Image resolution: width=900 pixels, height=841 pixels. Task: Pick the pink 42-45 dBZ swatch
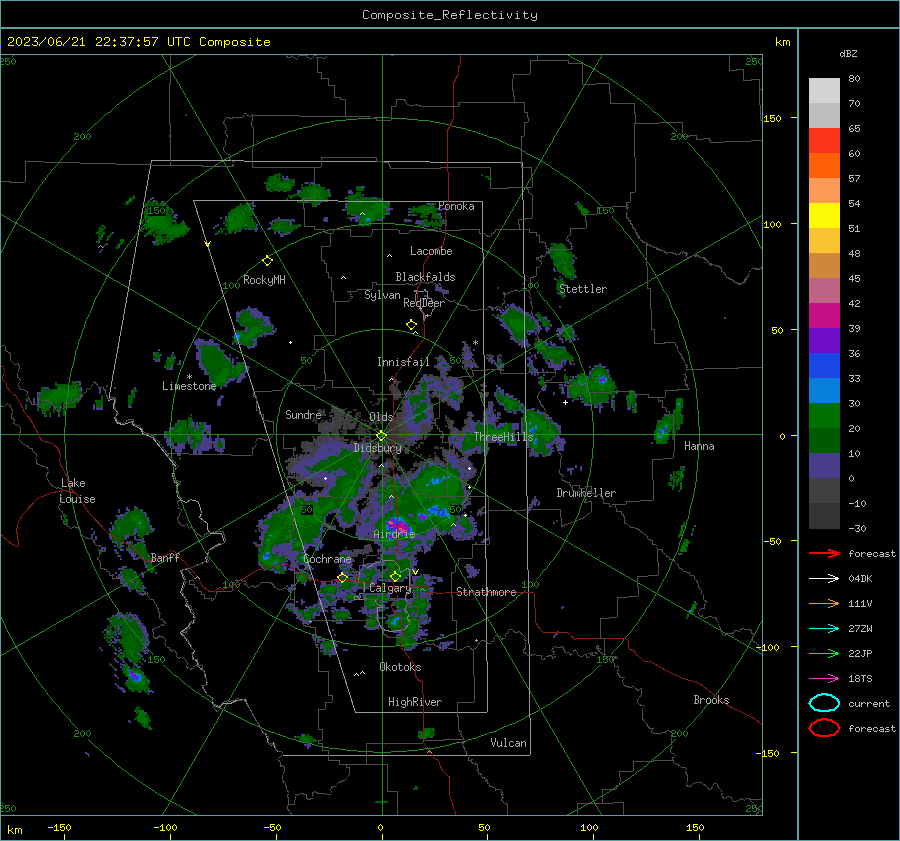point(824,290)
